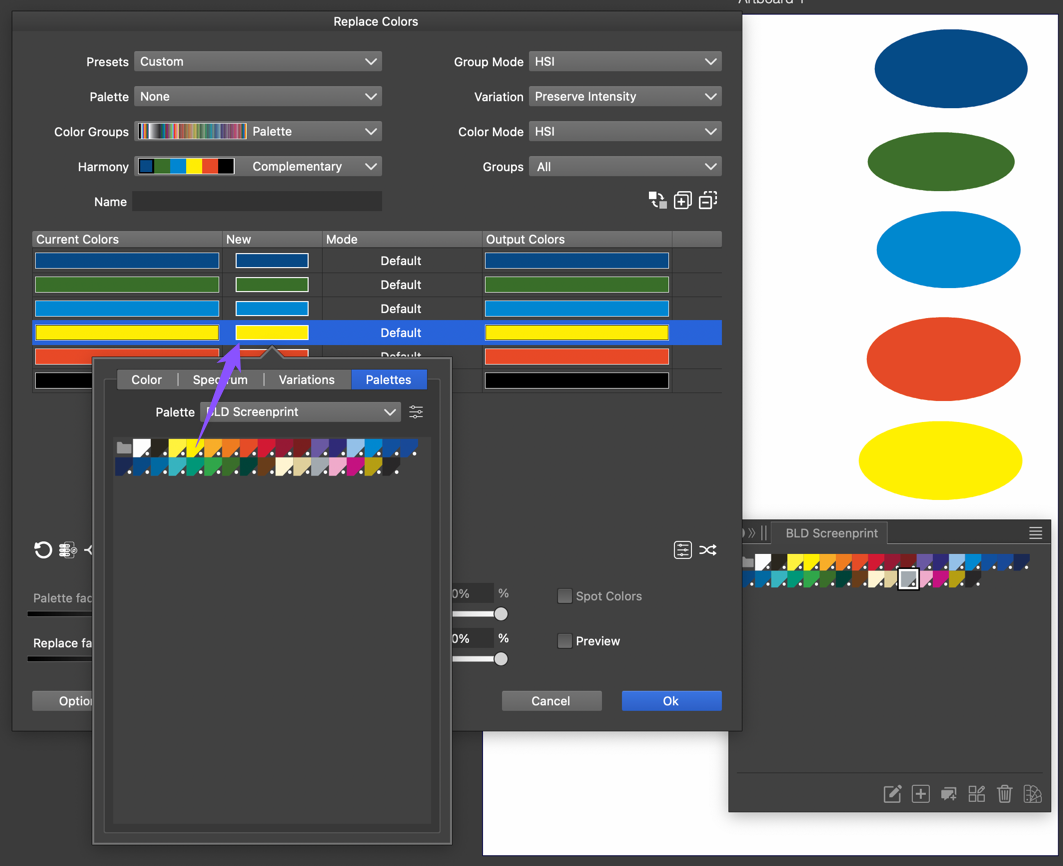The height and width of the screenshot is (866, 1063).
Task: Click the reset circular arrow icon
Action: point(42,550)
